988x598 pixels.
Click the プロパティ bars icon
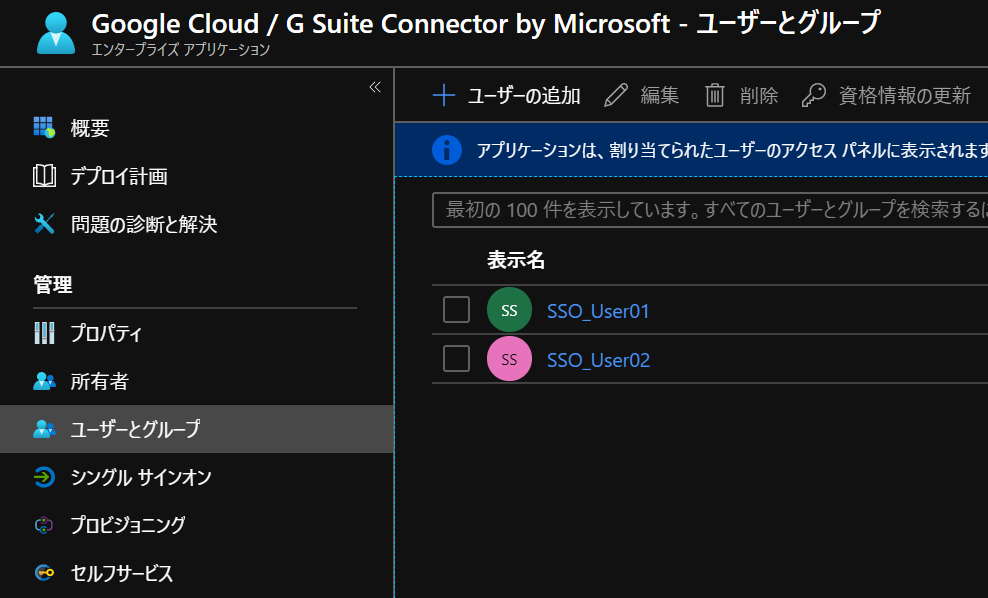pos(44,333)
